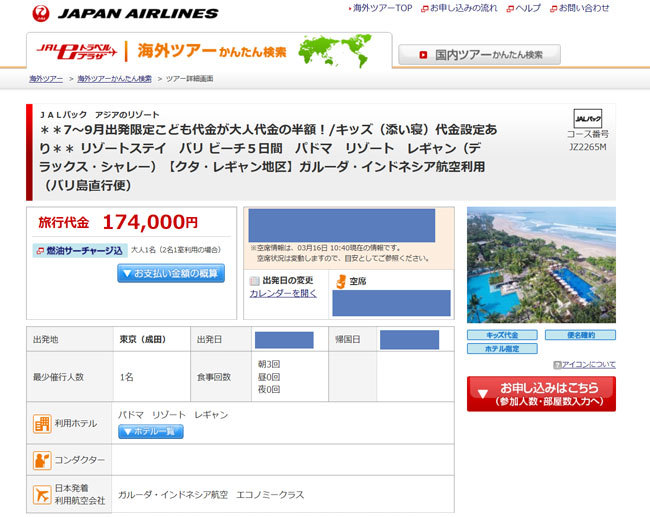Viewport: 650px width, 517px height.
Task: Click the conductor person icon
Action: click(42, 460)
